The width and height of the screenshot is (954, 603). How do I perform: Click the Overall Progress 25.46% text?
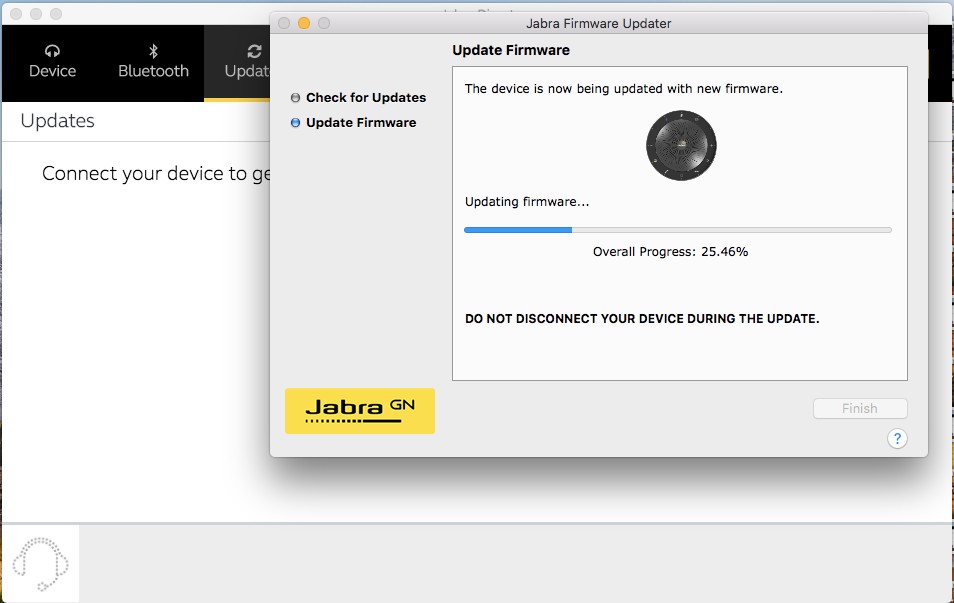(x=670, y=251)
